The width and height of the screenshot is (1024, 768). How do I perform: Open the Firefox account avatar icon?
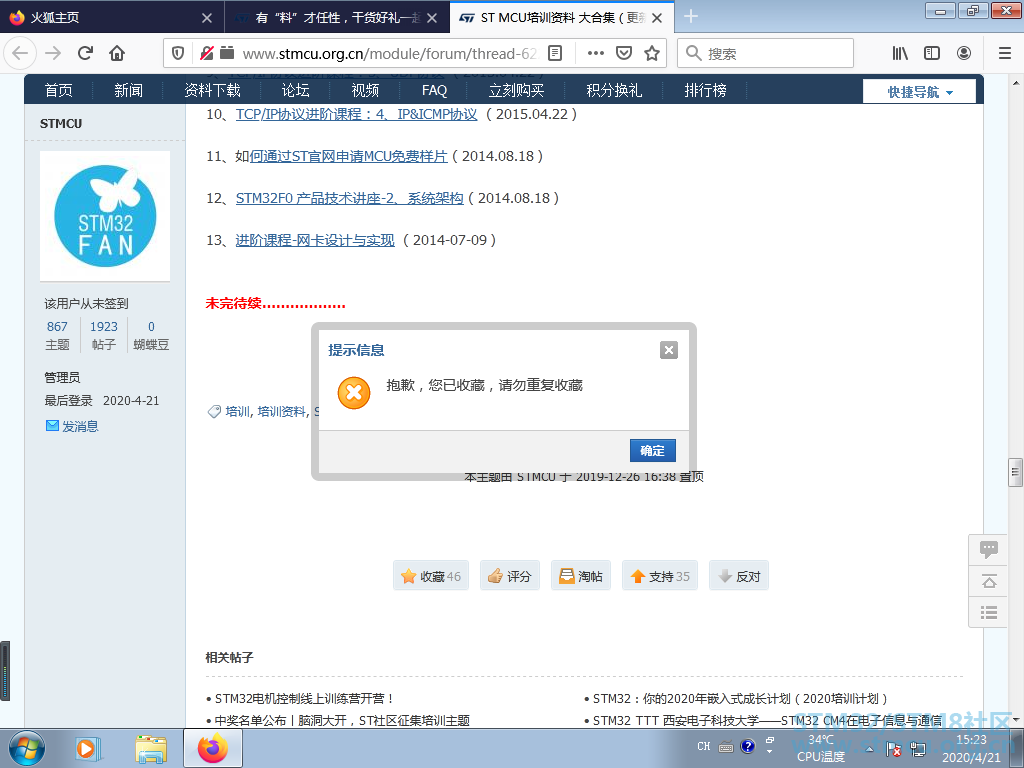coord(964,54)
